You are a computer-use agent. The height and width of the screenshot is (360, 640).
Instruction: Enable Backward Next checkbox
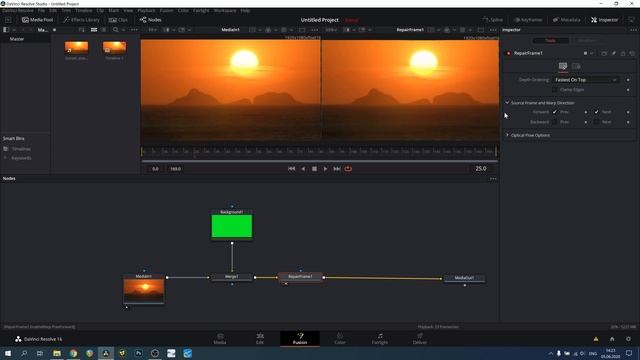pos(596,122)
